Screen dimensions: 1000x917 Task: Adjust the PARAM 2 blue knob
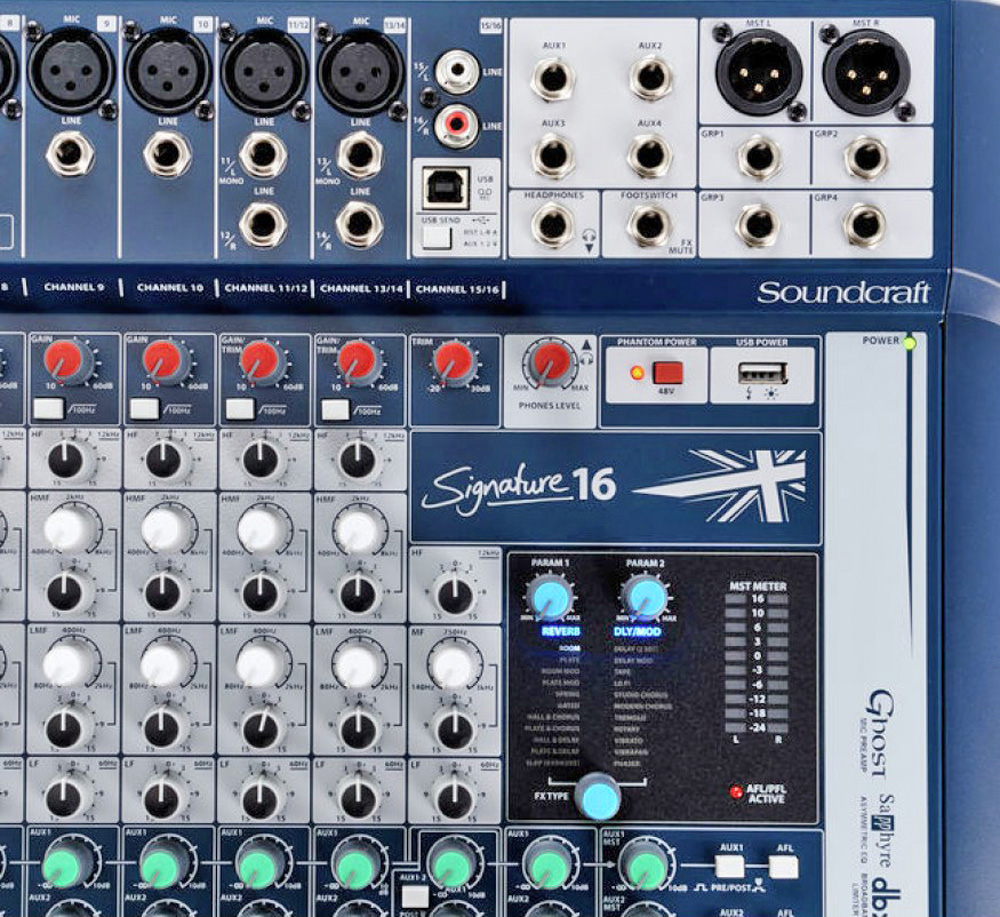pyautogui.click(x=645, y=598)
